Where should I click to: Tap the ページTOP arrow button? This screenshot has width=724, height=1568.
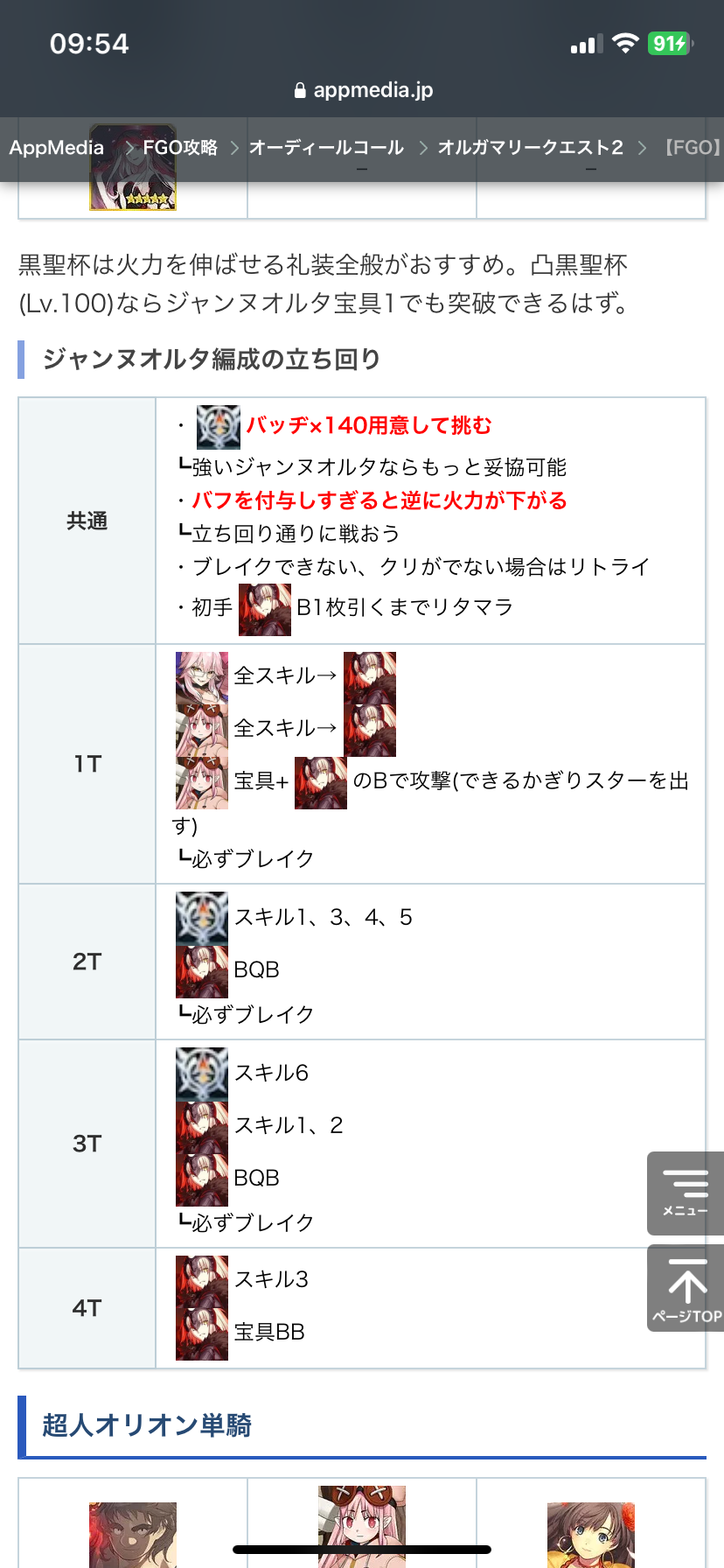[x=686, y=1289]
